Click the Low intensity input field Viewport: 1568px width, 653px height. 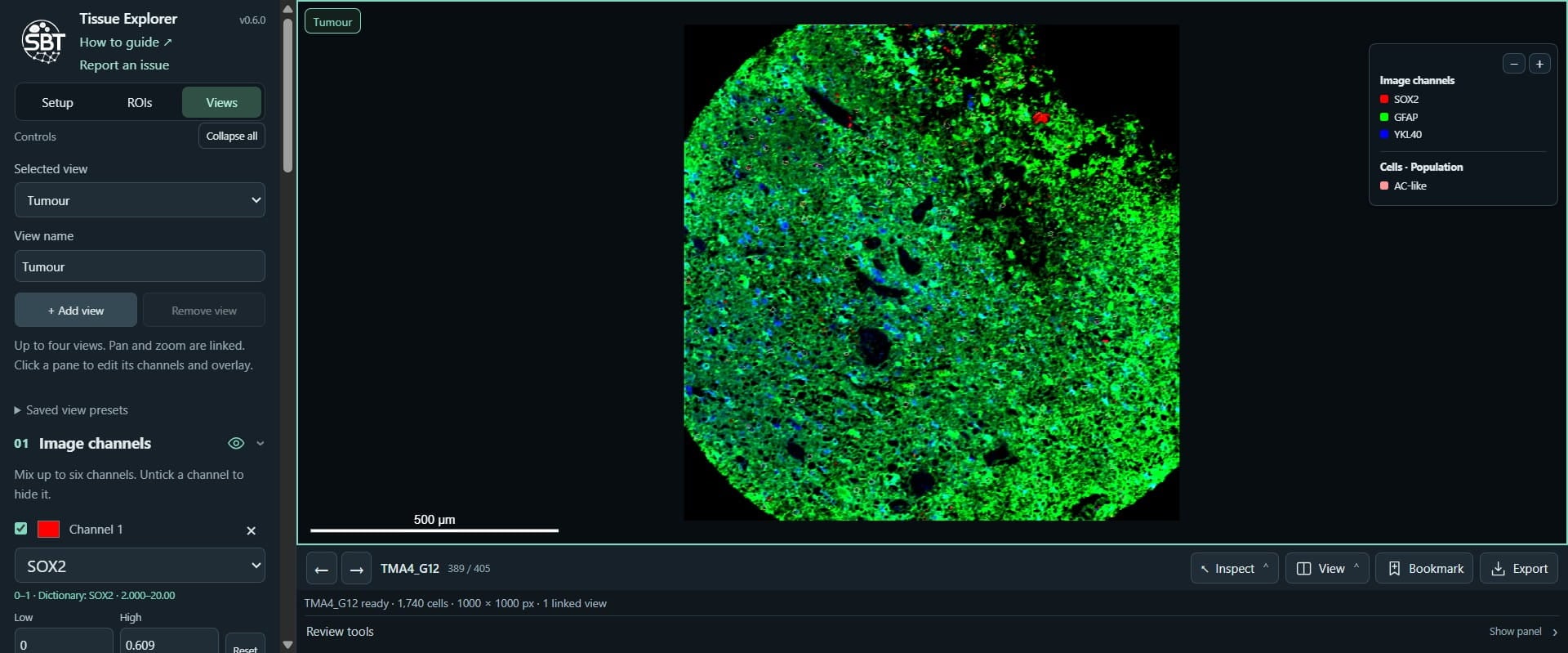(x=64, y=642)
